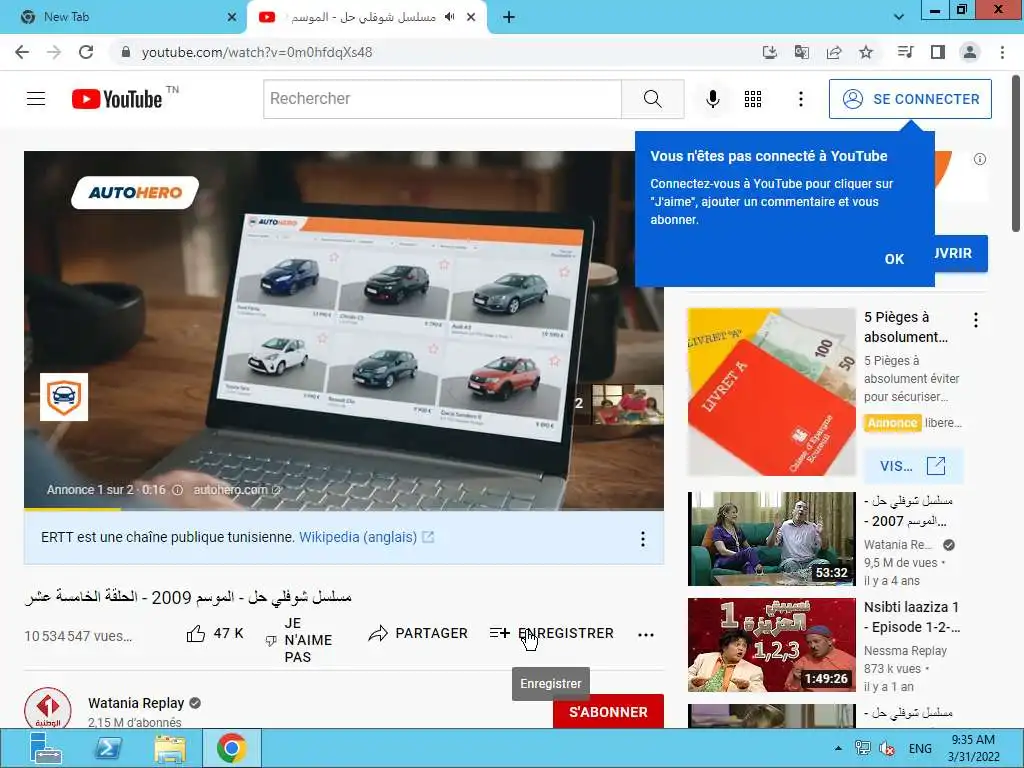Viewport: 1024px width, 768px height.
Task: Click the ad progress bar on the video
Action: [344, 508]
